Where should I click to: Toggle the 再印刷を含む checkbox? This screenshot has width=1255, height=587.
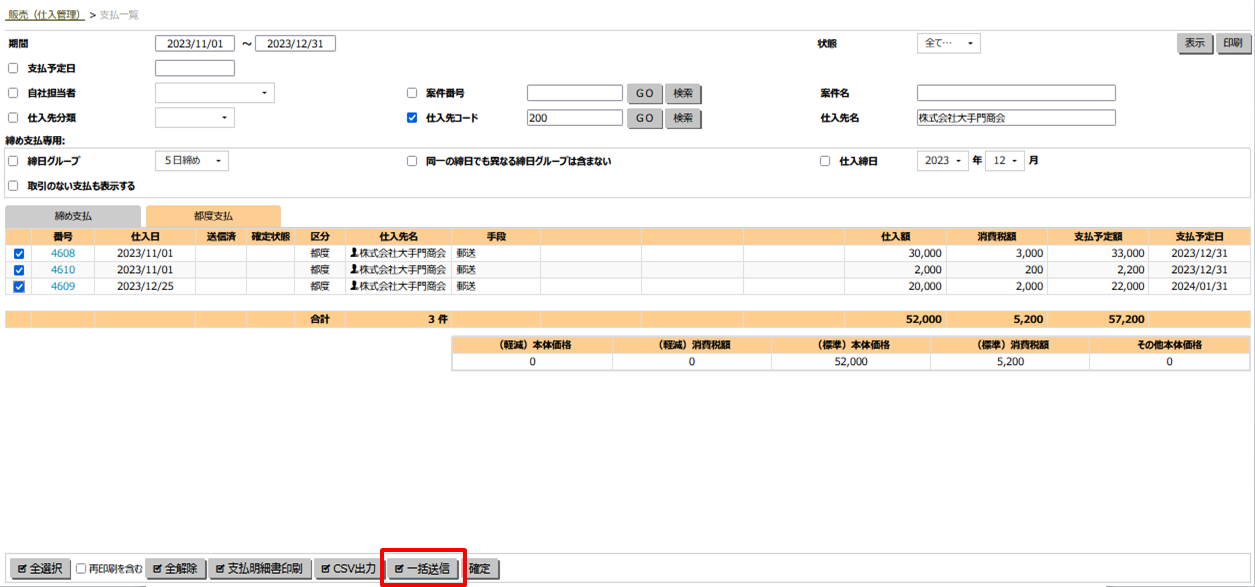[83, 569]
